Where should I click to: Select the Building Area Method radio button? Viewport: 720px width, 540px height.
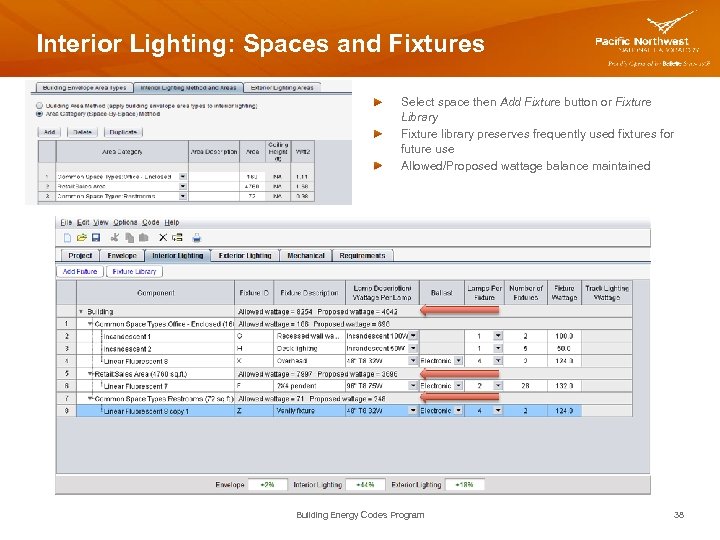(39, 106)
